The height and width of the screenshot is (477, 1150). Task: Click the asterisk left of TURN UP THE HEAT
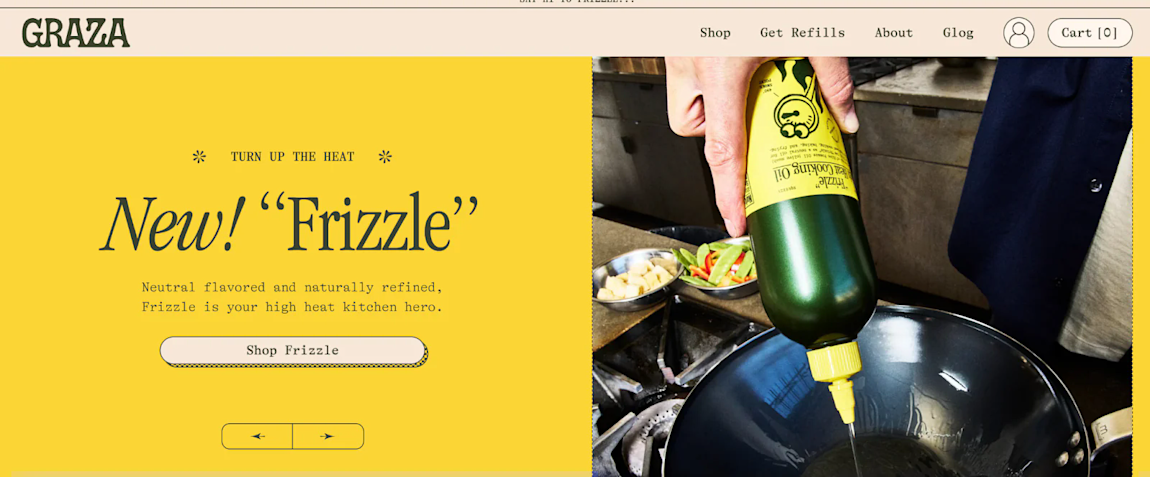point(199,156)
